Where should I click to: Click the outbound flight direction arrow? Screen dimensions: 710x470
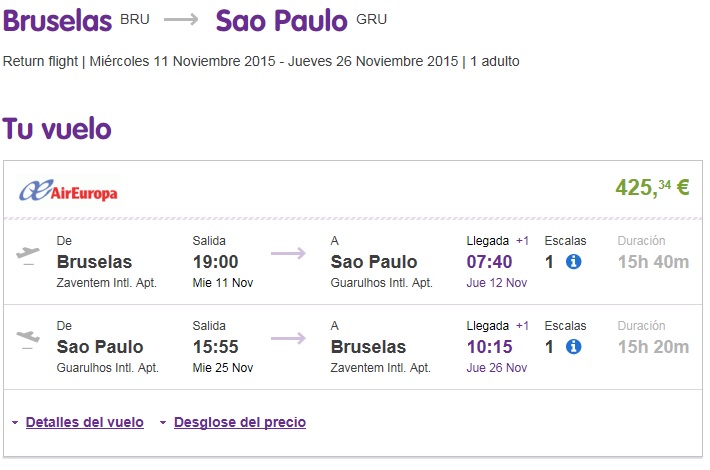point(288,253)
